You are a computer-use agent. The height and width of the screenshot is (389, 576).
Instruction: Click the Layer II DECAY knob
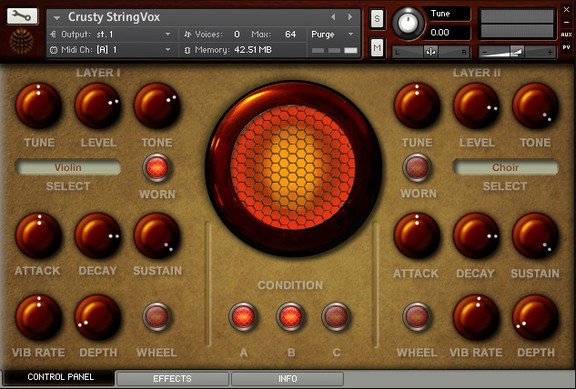476,236
